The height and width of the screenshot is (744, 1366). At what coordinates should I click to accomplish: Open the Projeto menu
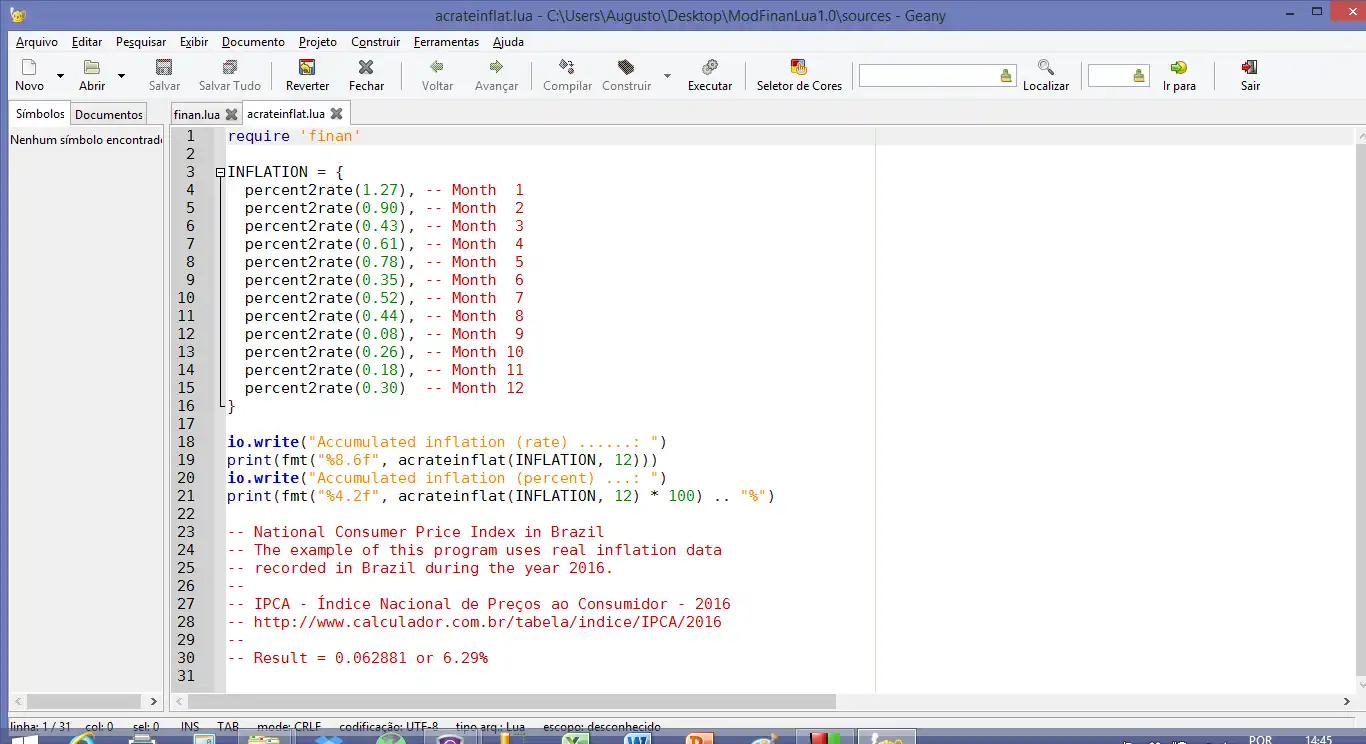318,42
